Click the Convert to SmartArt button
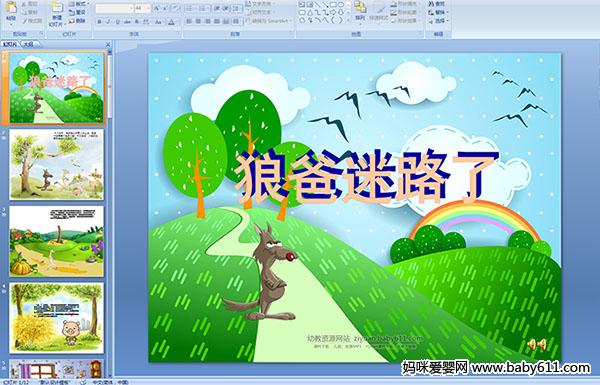This screenshot has width=600, height=385. (x=267, y=21)
